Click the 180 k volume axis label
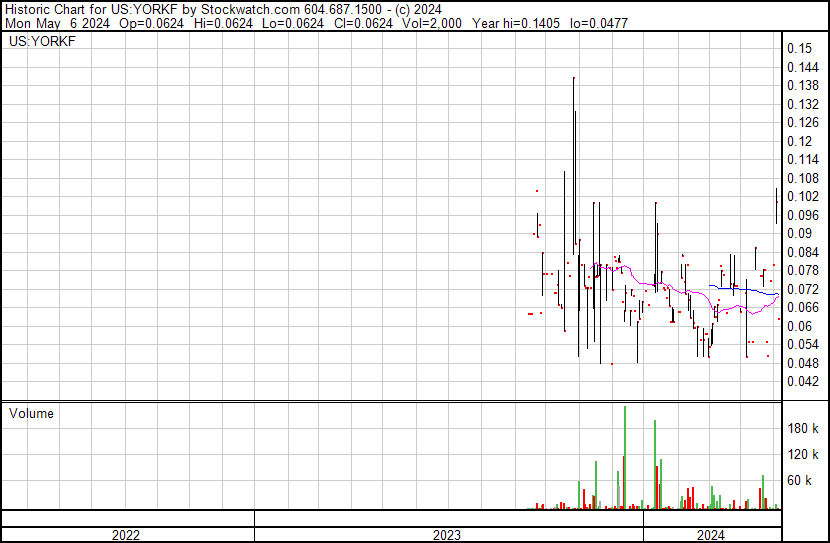 [x=803, y=428]
